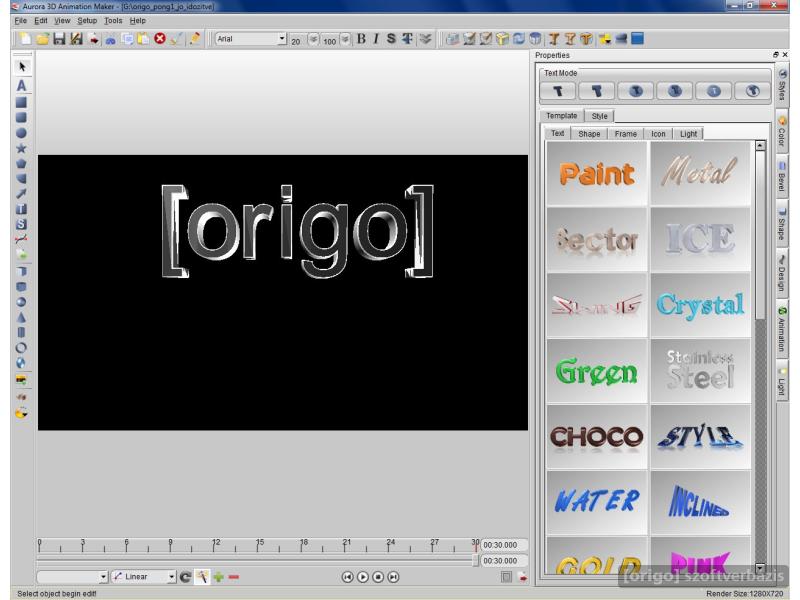Open the 100 value dropdown arrow

point(345,39)
